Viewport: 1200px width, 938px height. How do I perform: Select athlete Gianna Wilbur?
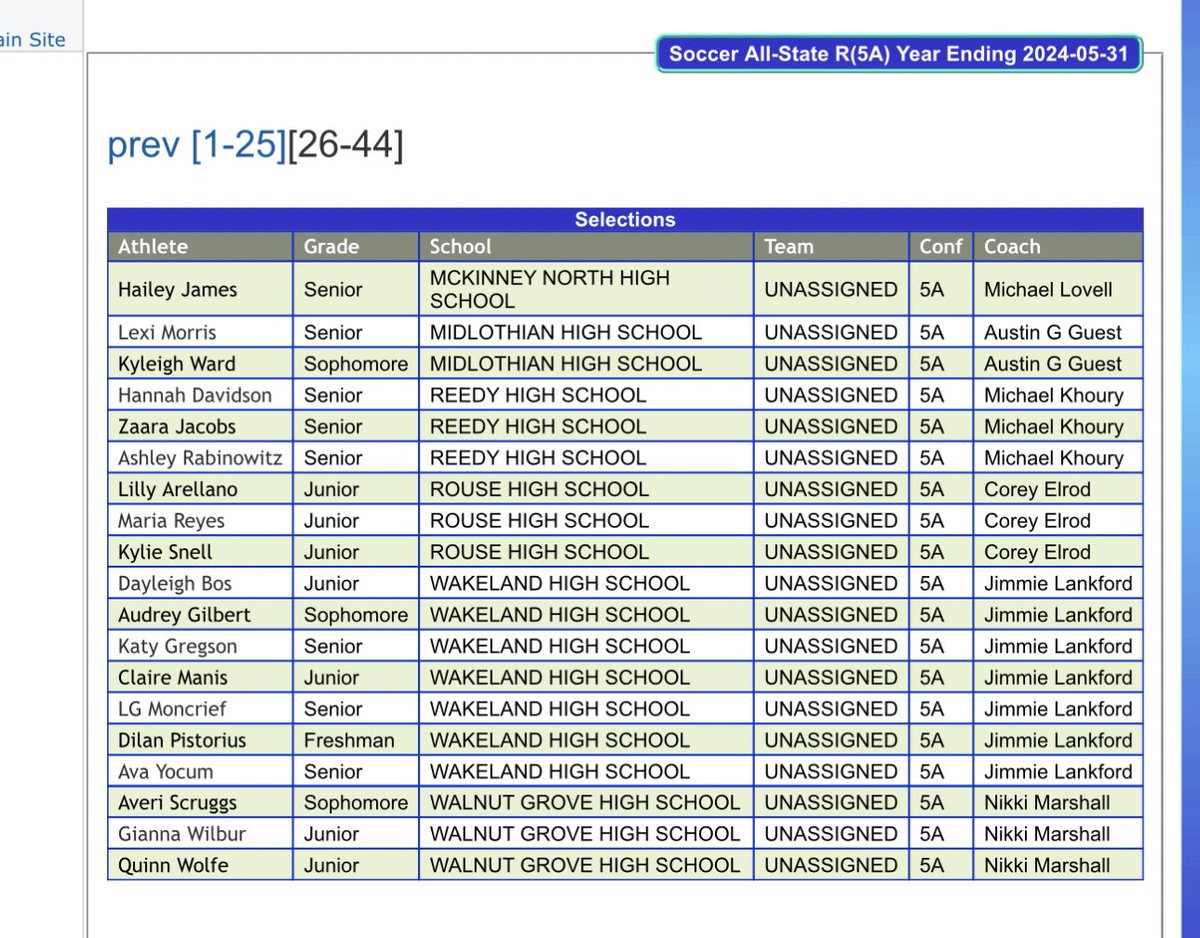coord(182,834)
